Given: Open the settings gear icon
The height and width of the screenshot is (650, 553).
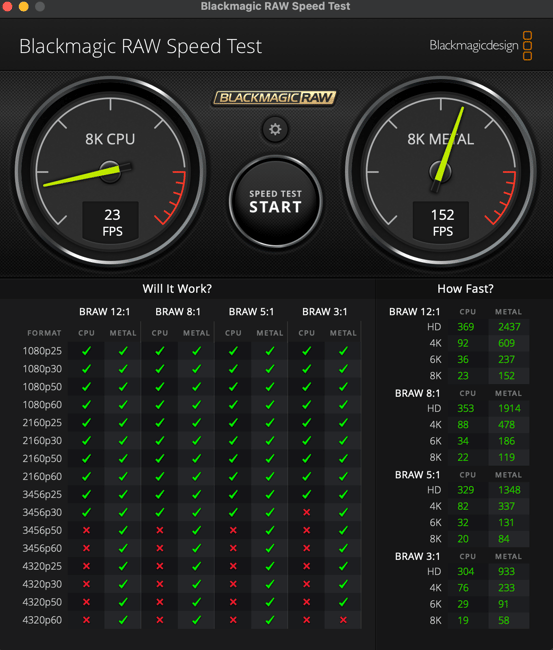Looking at the screenshot, I should pos(275,129).
